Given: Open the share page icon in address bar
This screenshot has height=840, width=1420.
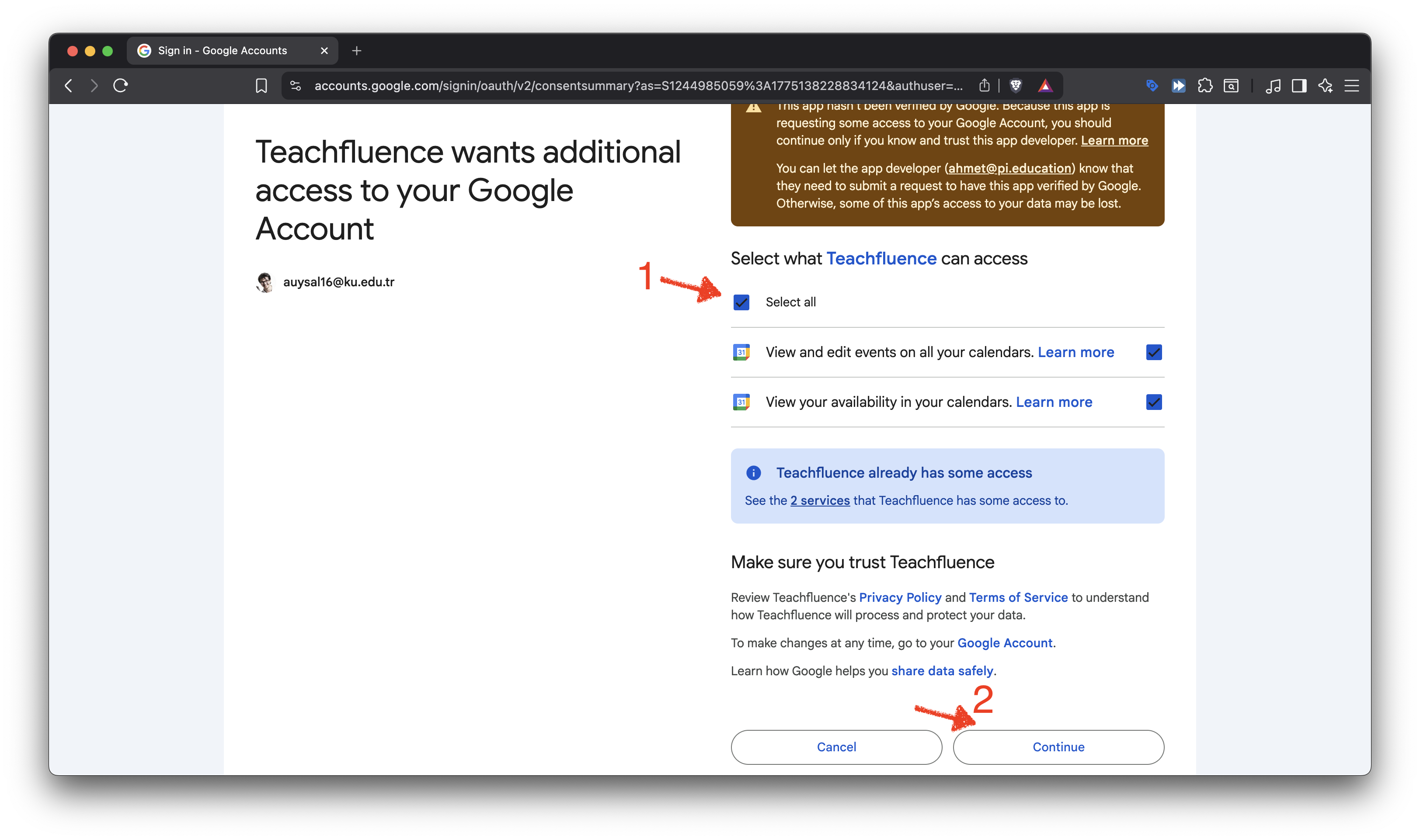Looking at the screenshot, I should point(985,86).
